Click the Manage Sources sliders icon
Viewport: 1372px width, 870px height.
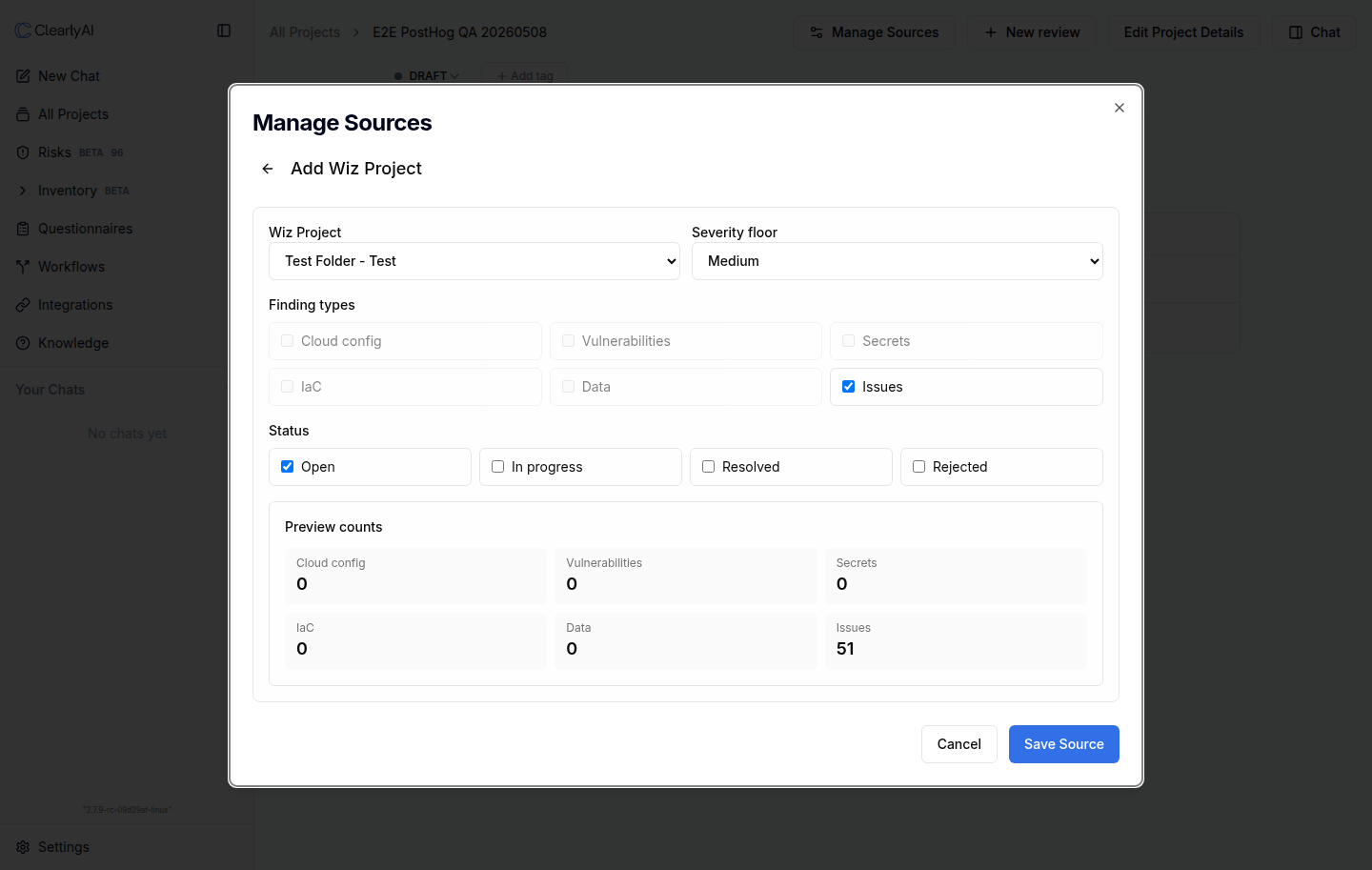click(817, 32)
